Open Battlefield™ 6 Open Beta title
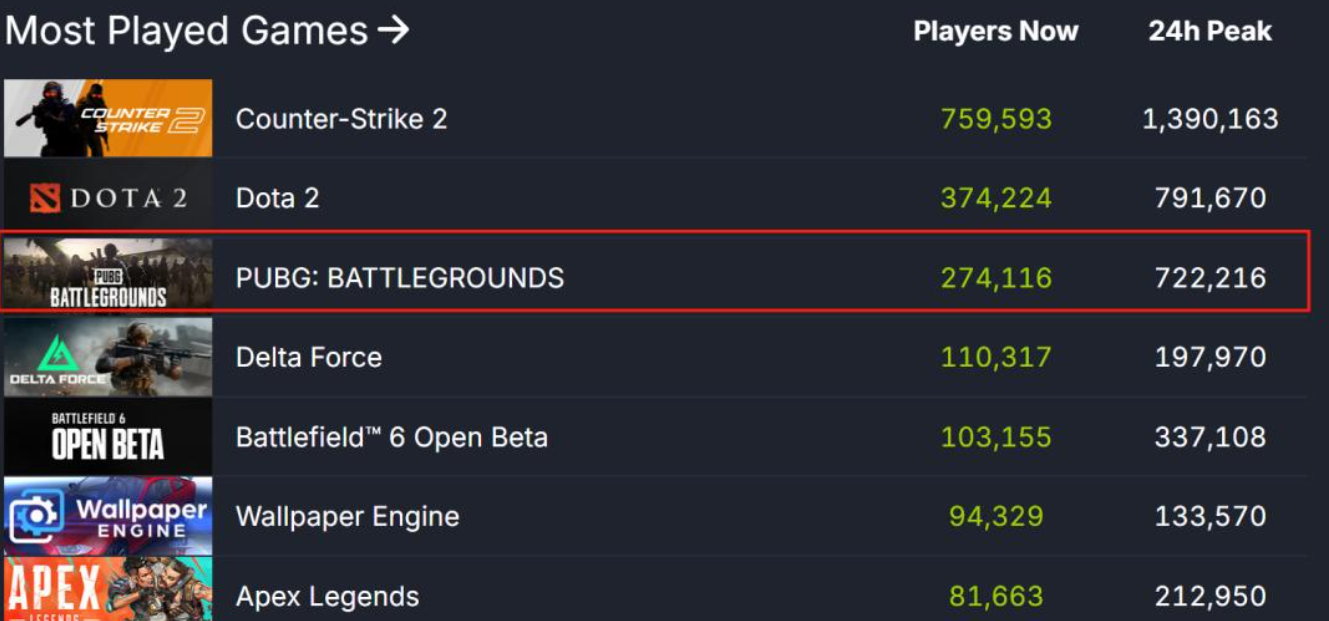Image resolution: width=1329 pixels, height=621 pixels. click(x=392, y=437)
